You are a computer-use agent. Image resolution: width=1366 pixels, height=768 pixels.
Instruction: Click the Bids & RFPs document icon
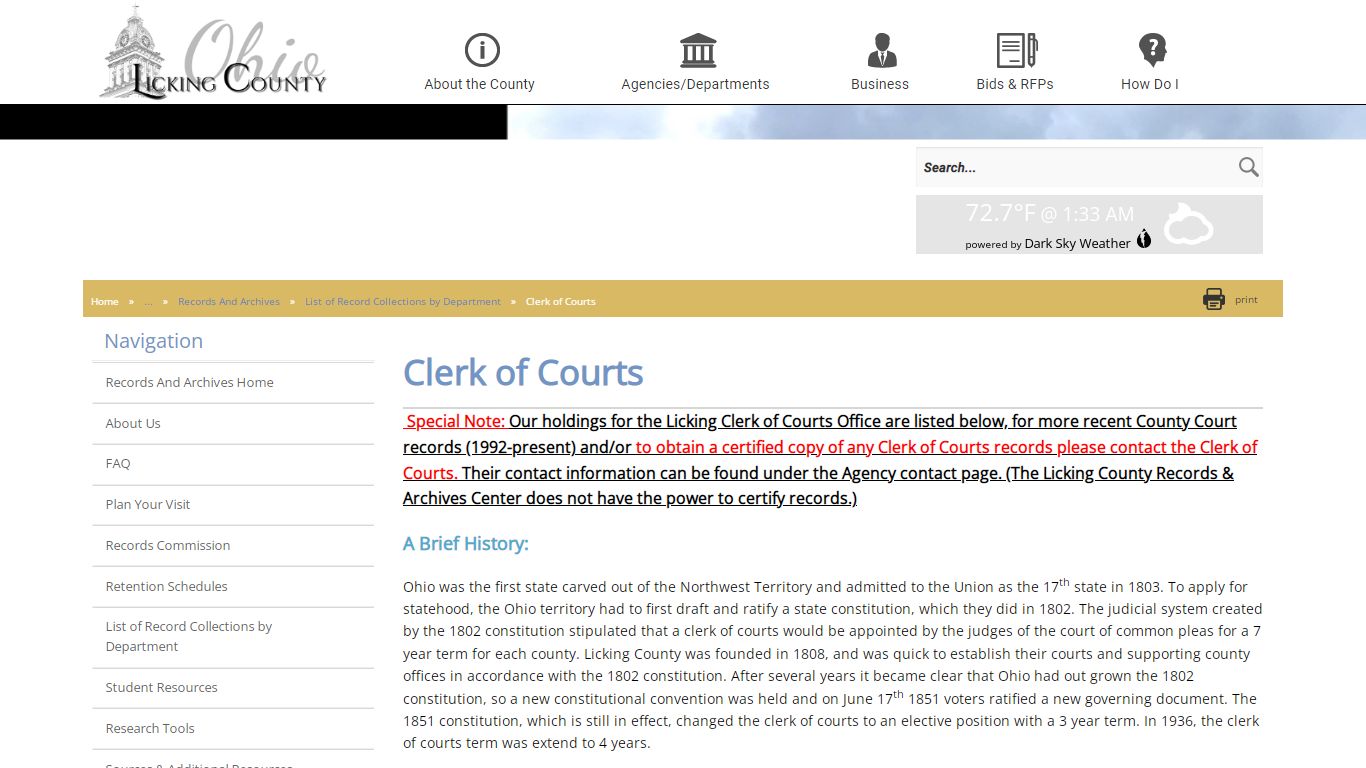1017,50
